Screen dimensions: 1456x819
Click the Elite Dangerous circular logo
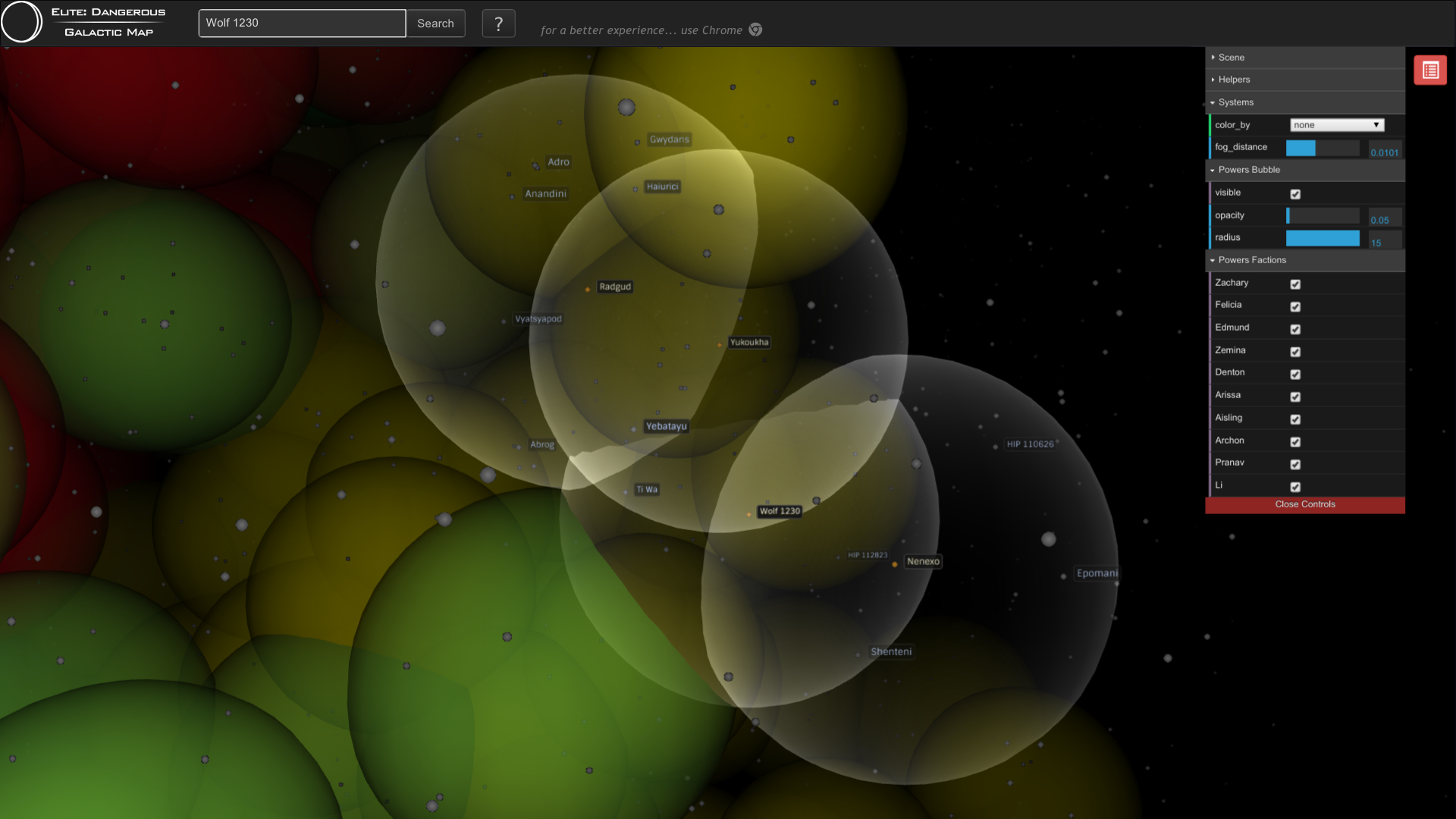pyautogui.click(x=22, y=22)
